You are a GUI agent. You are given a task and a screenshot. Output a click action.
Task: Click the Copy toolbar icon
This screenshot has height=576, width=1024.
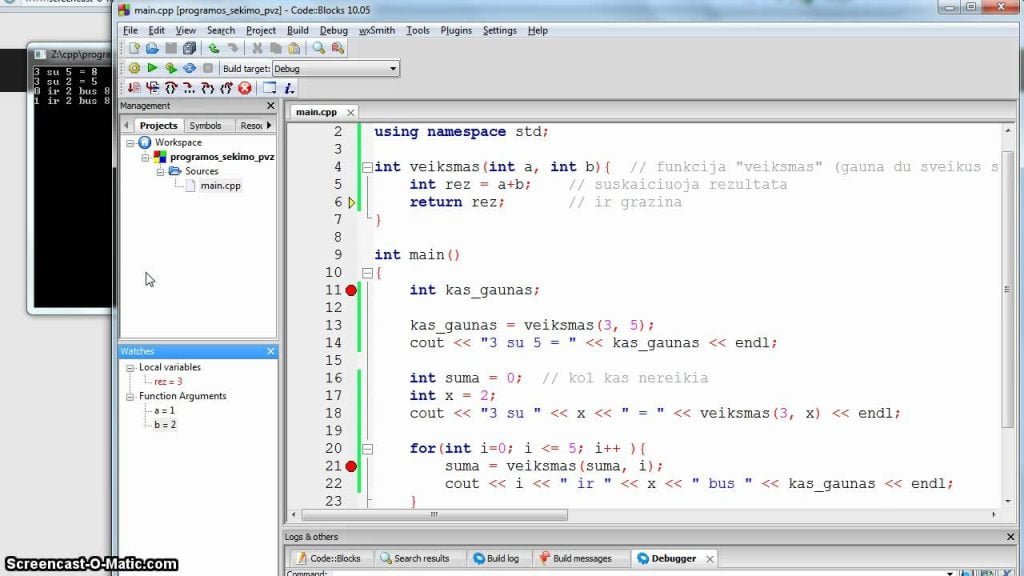click(276, 48)
